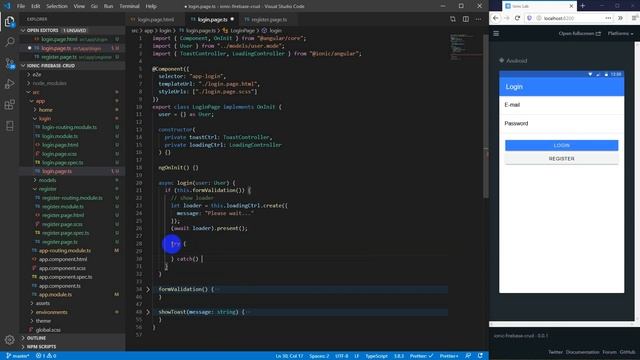Switch to the login.page.html editor tab

(x=156, y=20)
